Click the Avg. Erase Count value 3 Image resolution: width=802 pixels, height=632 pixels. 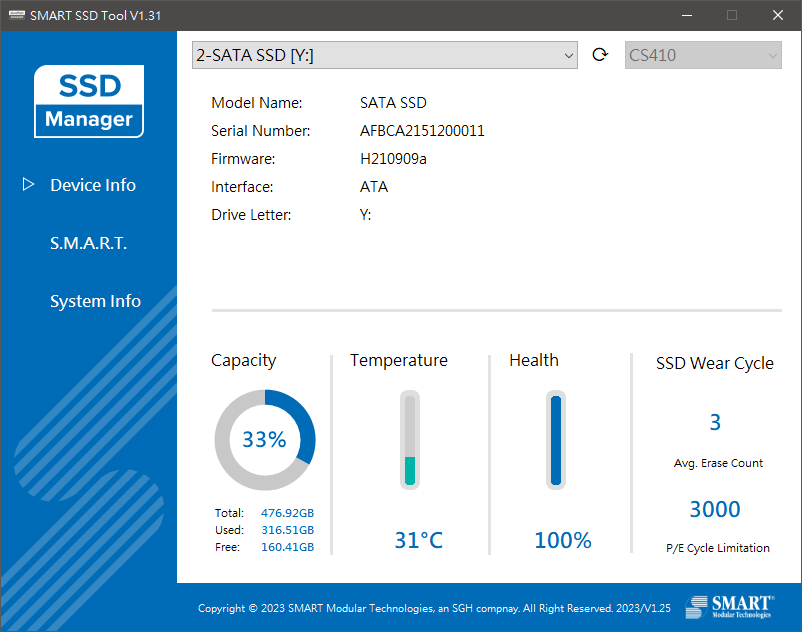[715, 422]
